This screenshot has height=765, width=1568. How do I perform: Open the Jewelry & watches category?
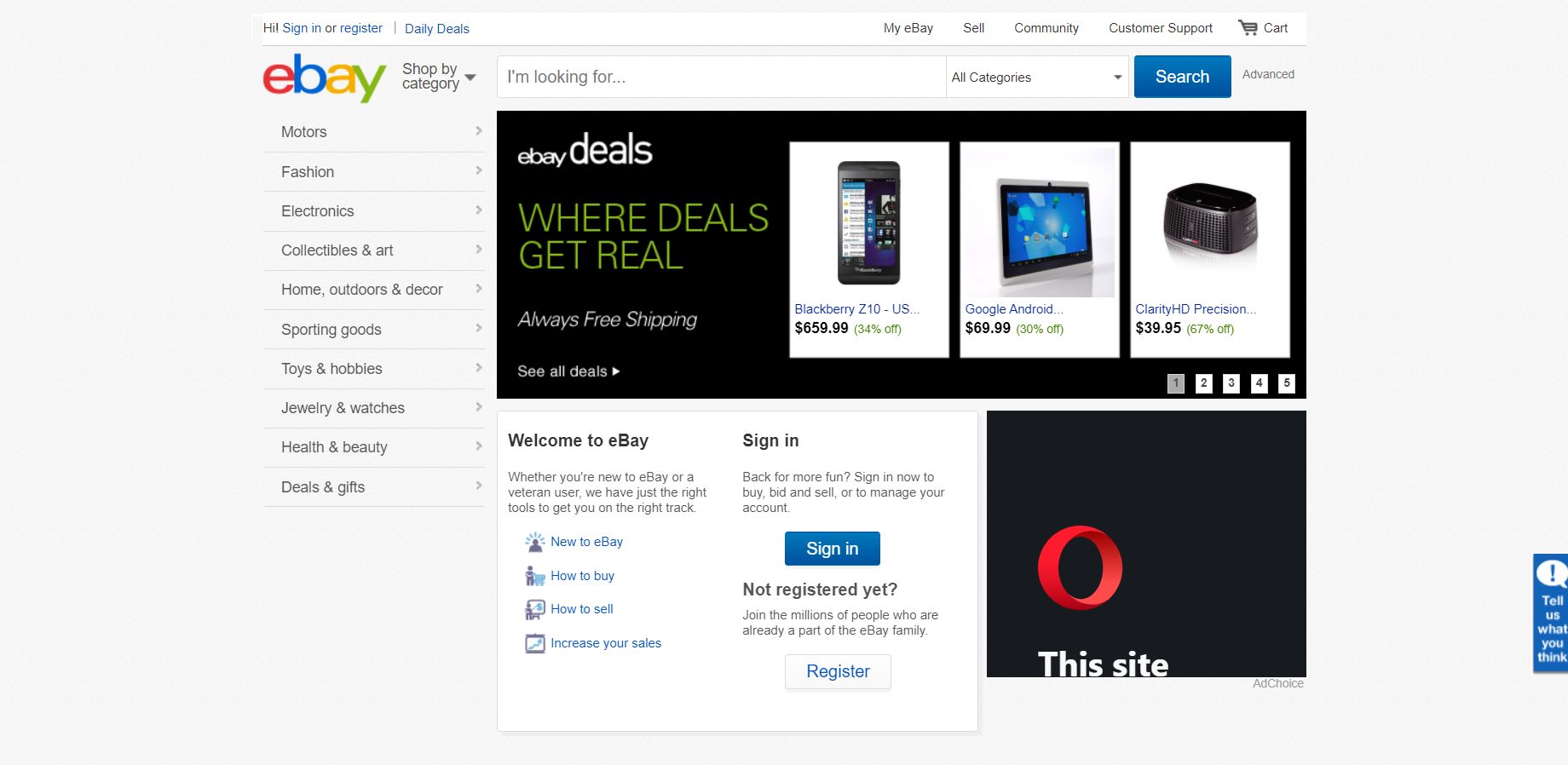(x=374, y=408)
